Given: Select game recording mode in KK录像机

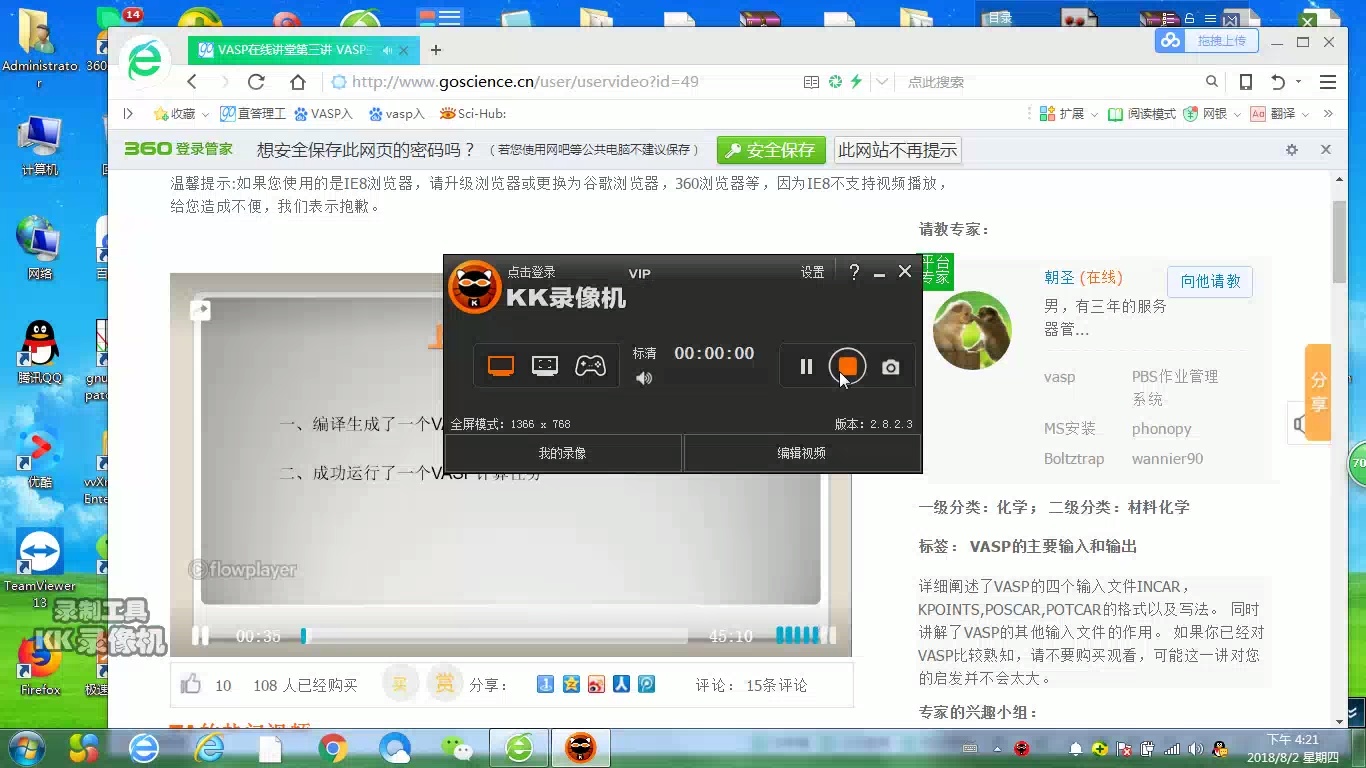Looking at the screenshot, I should pyautogui.click(x=591, y=366).
